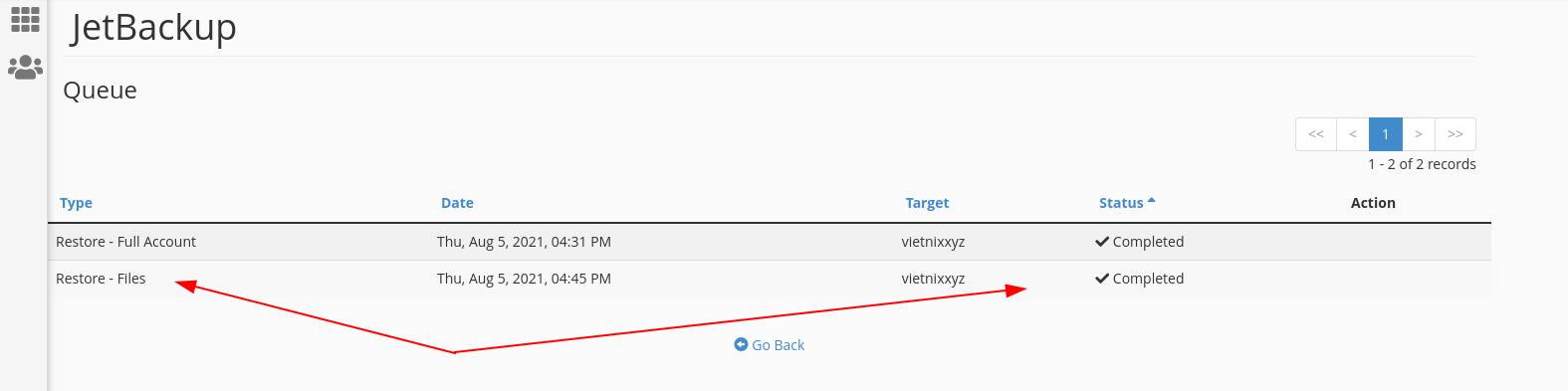
Task: Click the Status sort arrow icon
Action: pos(1152,201)
